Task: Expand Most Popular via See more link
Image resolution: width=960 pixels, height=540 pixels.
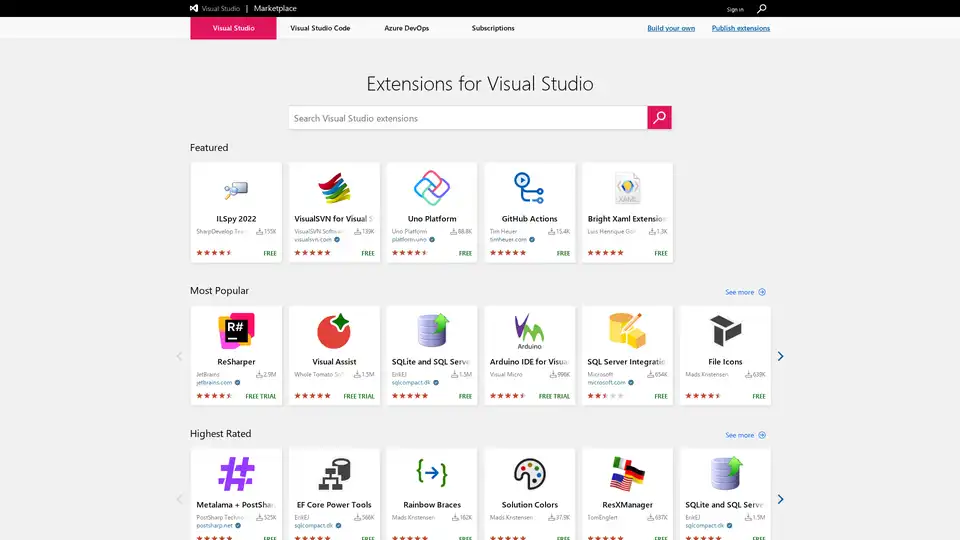Action: click(x=745, y=292)
